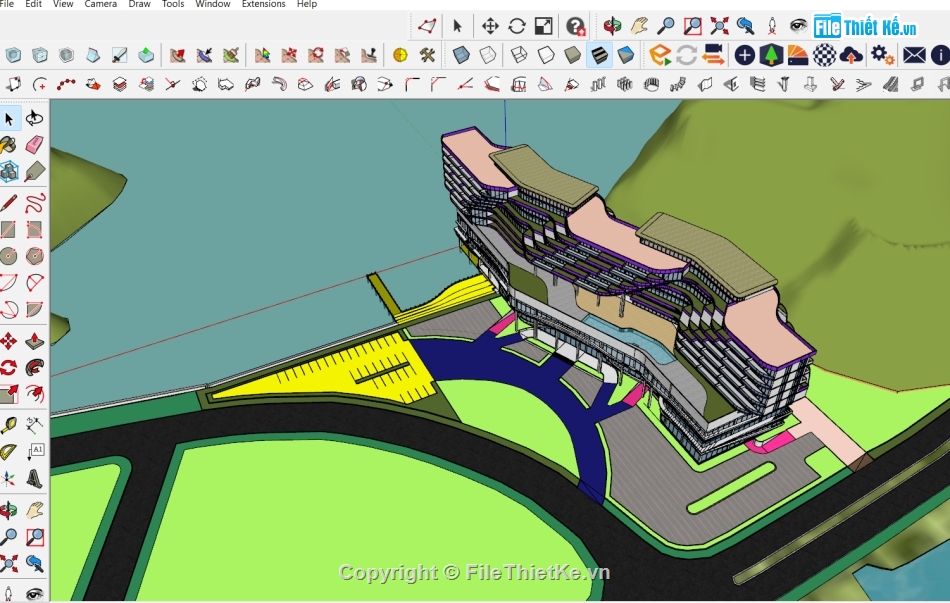
Task: Pick the 3 Point Arc tool
Action: click(8, 309)
